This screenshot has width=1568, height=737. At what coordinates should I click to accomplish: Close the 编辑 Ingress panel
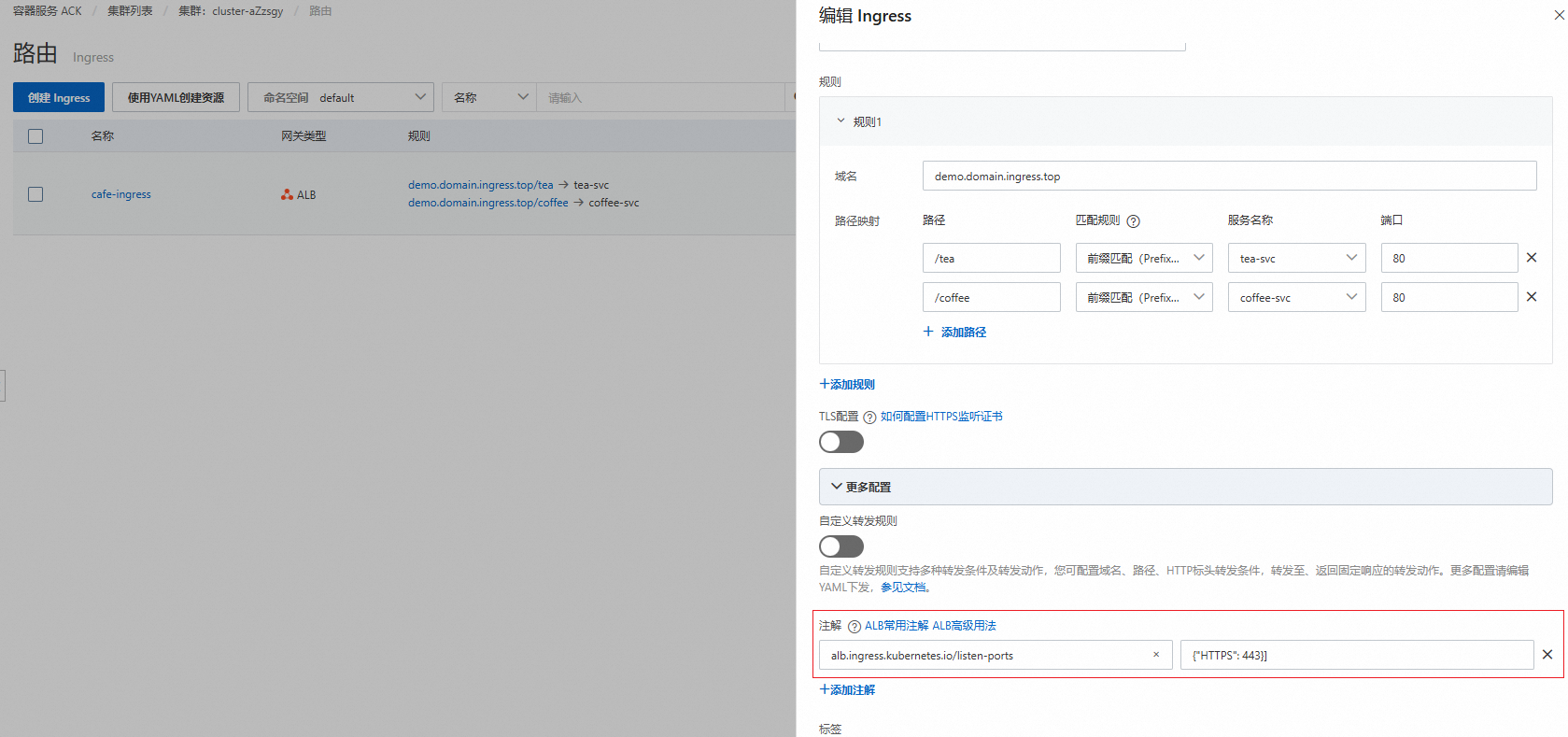(1559, 15)
